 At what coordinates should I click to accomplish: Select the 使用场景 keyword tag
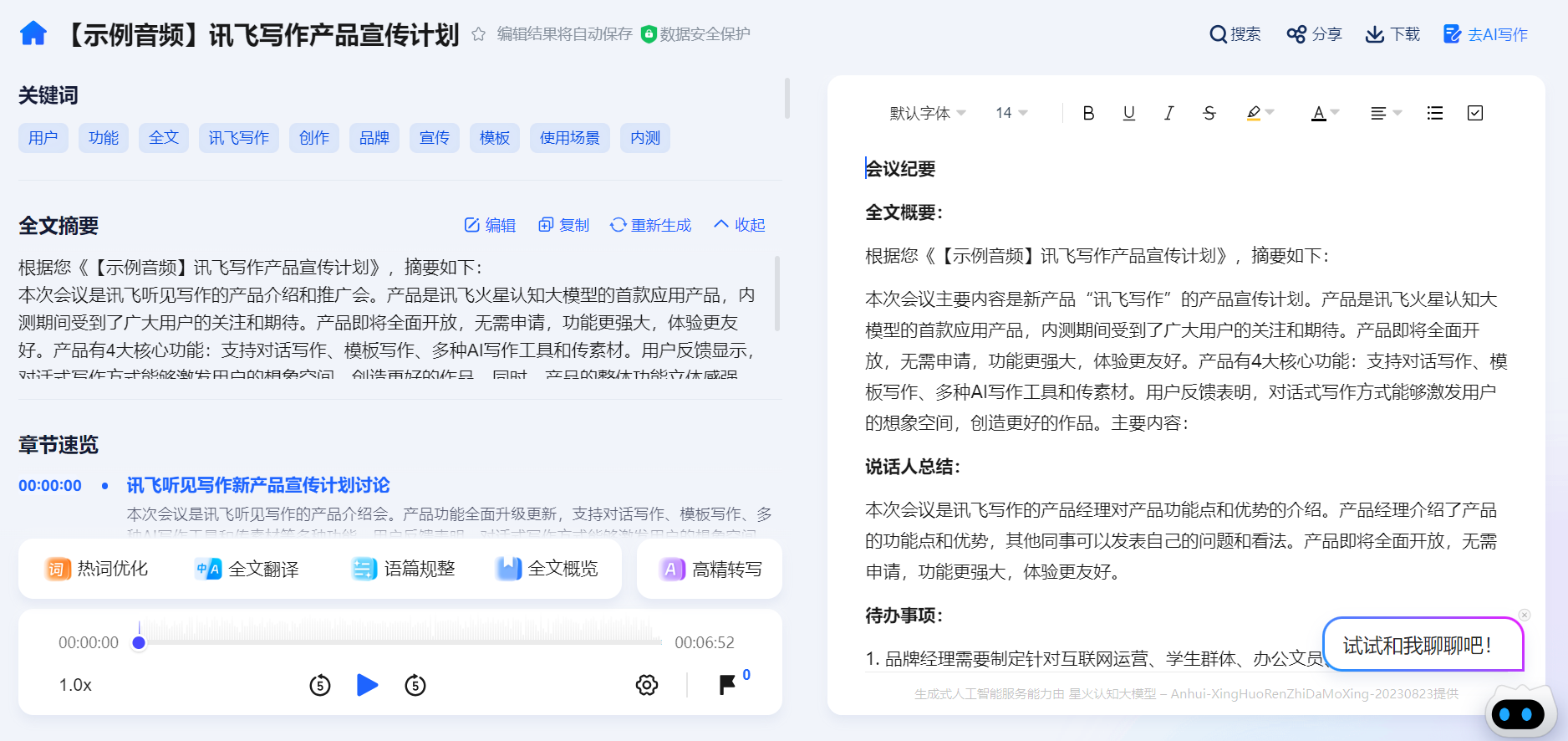point(570,138)
